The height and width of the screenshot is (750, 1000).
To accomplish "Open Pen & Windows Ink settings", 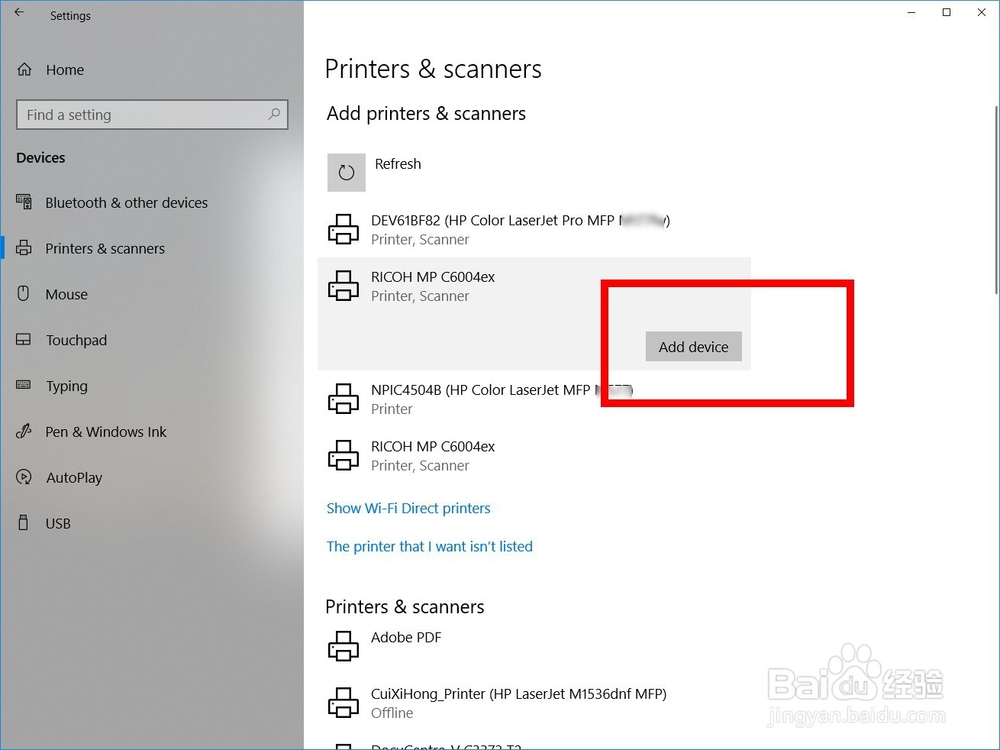I will pyautogui.click(x=106, y=432).
